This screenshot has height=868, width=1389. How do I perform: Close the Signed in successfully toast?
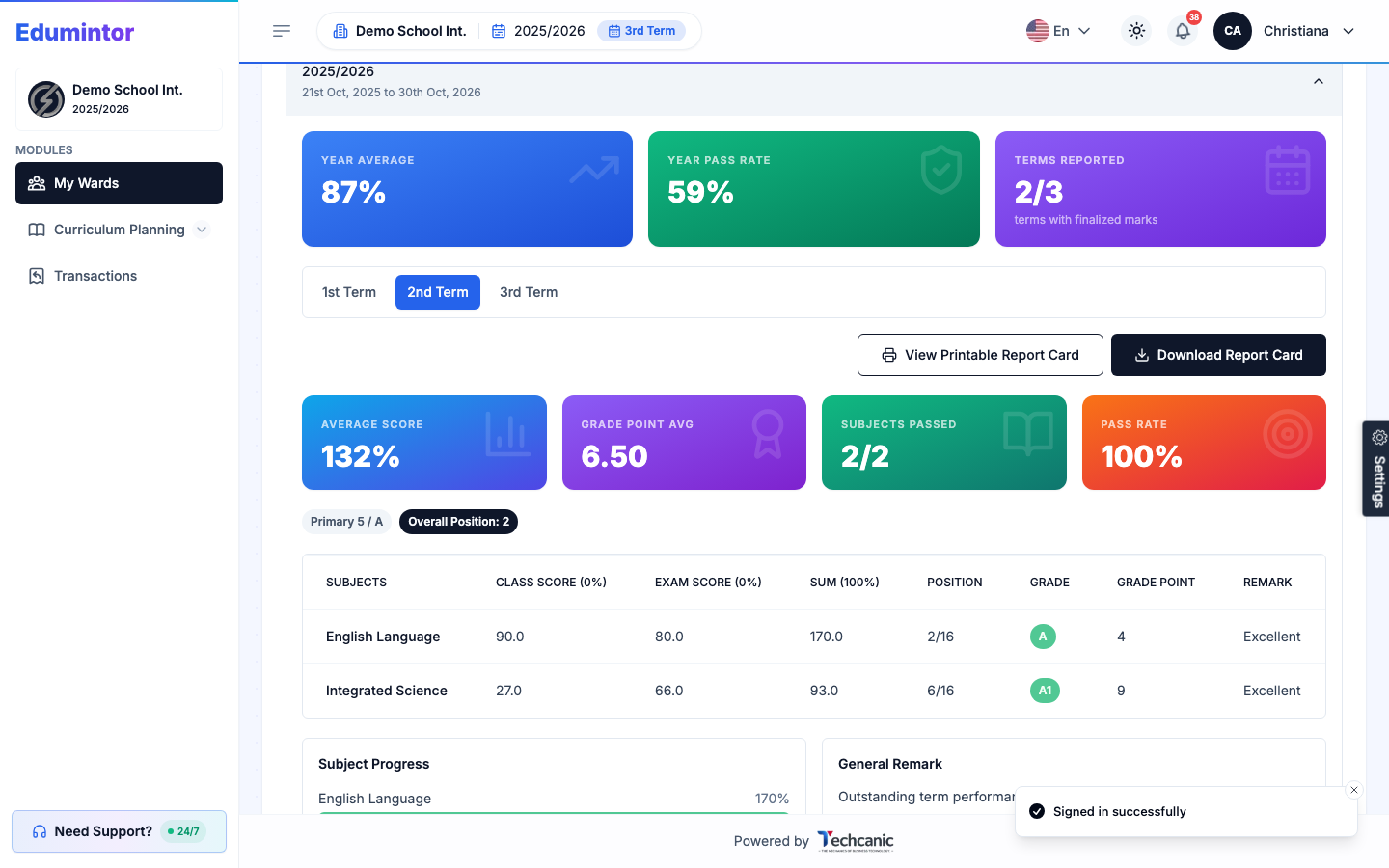[1354, 790]
